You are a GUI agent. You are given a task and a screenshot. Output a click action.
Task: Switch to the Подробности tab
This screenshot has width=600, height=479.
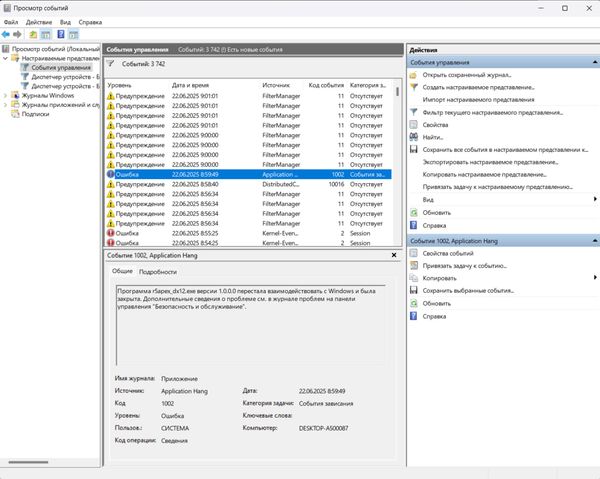click(158, 272)
